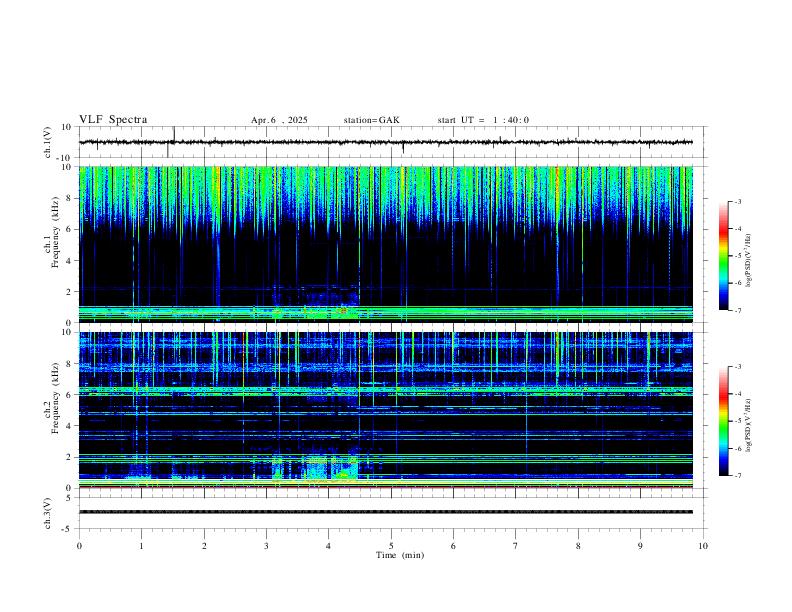Click the ch.2 "Frequency (kHz)" axis label

[x=56, y=398]
